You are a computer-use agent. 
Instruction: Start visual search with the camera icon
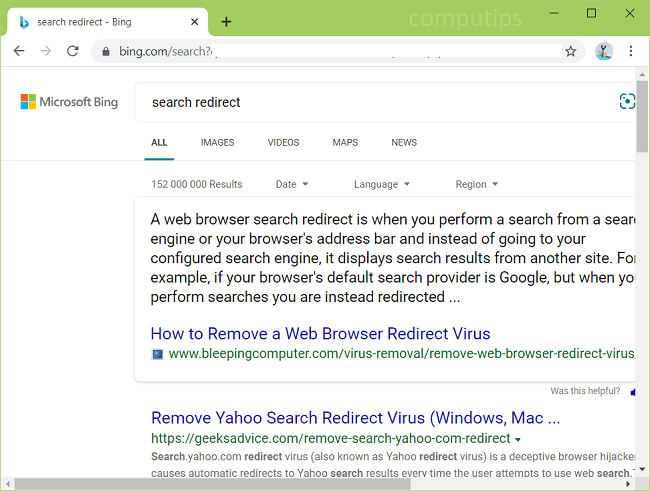click(627, 102)
